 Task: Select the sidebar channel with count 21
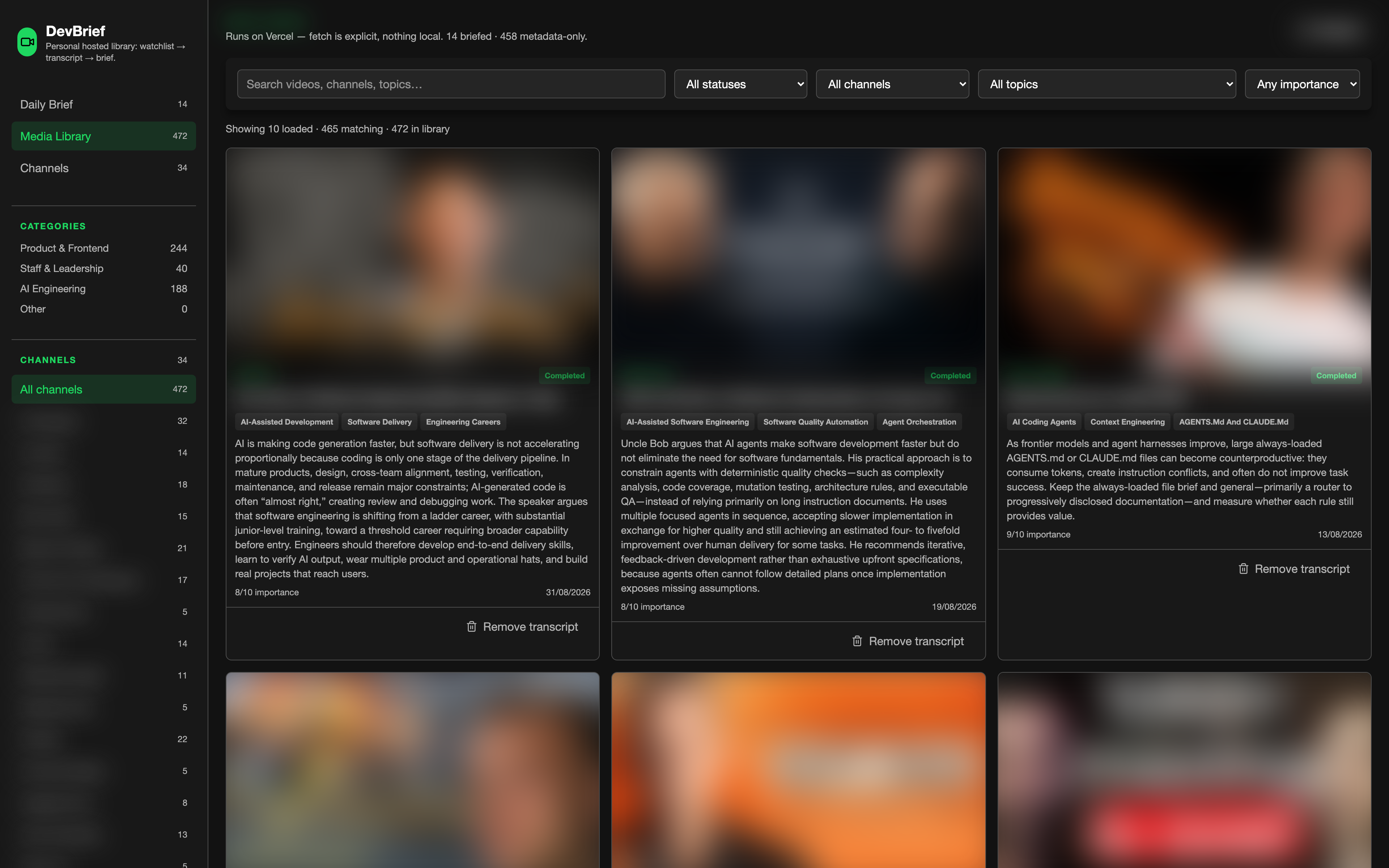(x=103, y=548)
